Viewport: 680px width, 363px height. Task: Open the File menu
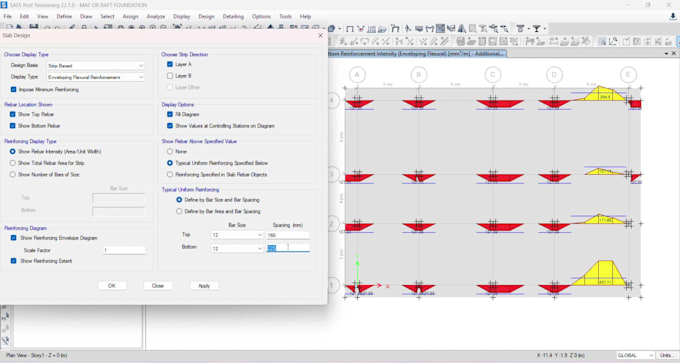coord(8,16)
